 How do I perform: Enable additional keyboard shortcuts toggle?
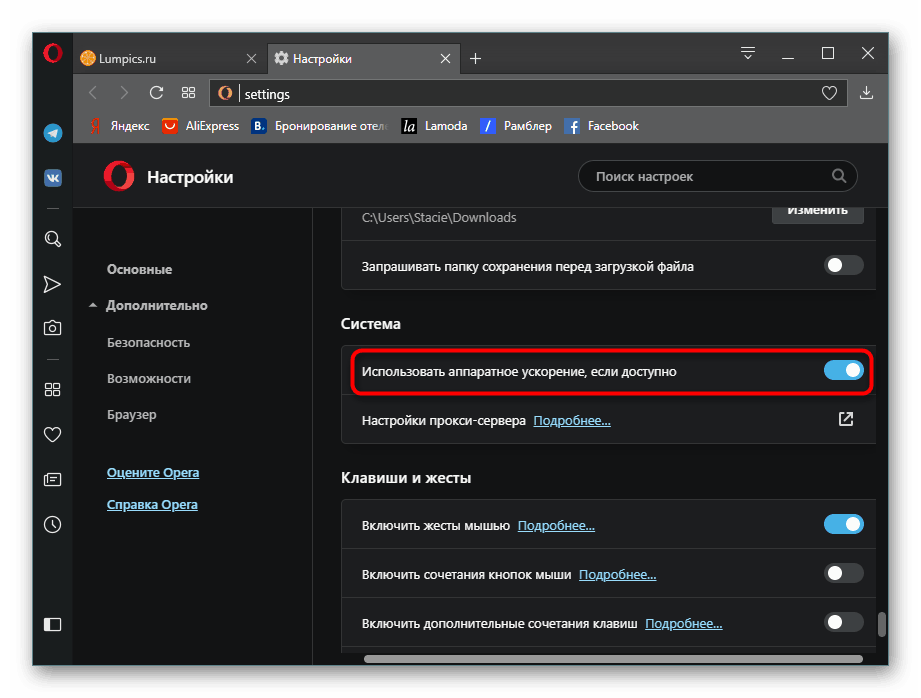(x=843, y=622)
